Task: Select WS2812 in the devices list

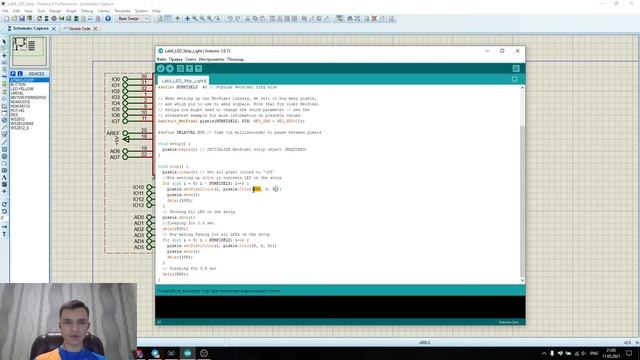Action: 18,119
